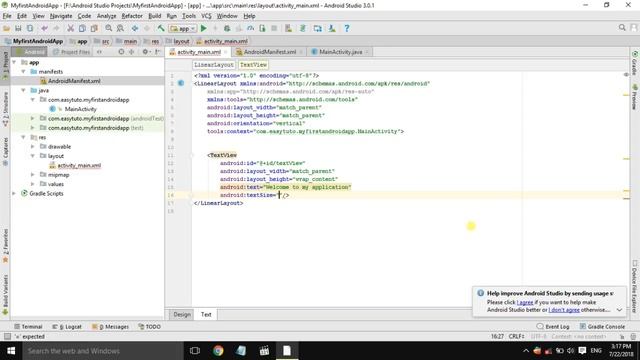Select MainActivity in project tree
This screenshot has width=640, height=360.
pyautogui.click(x=80, y=109)
